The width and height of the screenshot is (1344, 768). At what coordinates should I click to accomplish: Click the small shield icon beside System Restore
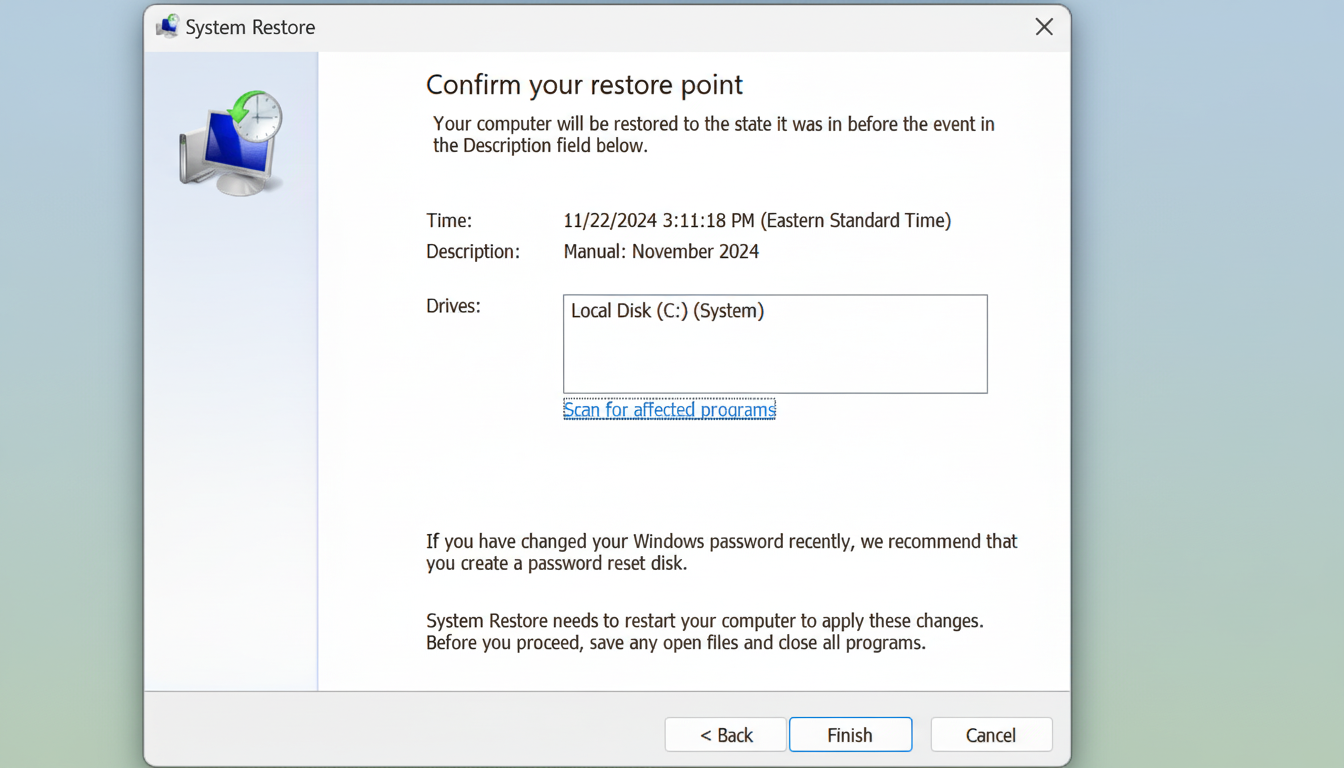(x=167, y=26)
